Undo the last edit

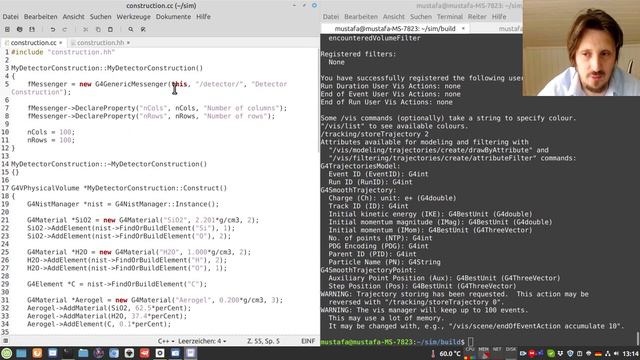pyautogui.click(x=53, y=29)
